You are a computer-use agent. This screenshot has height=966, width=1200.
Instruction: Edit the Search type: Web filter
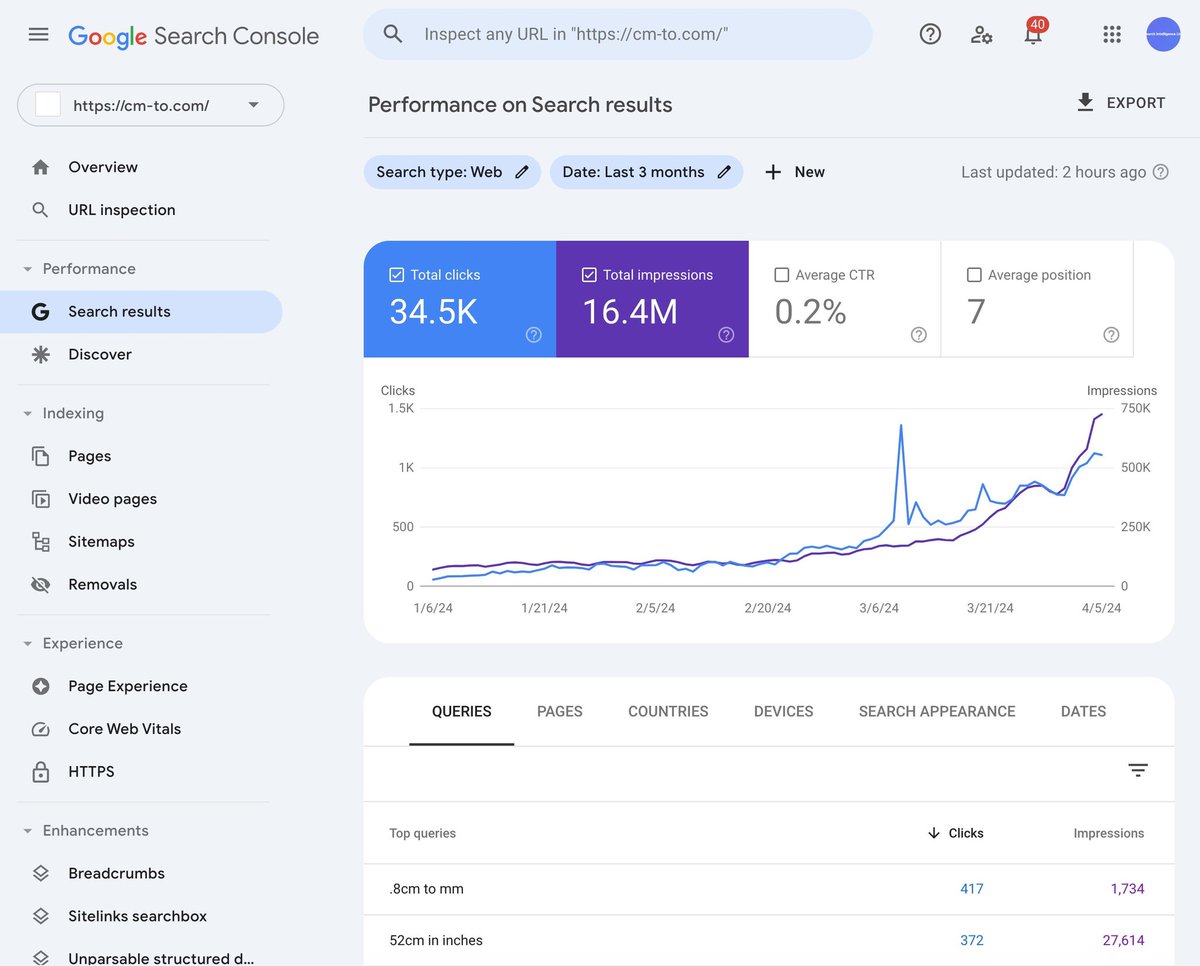point(452,172)
